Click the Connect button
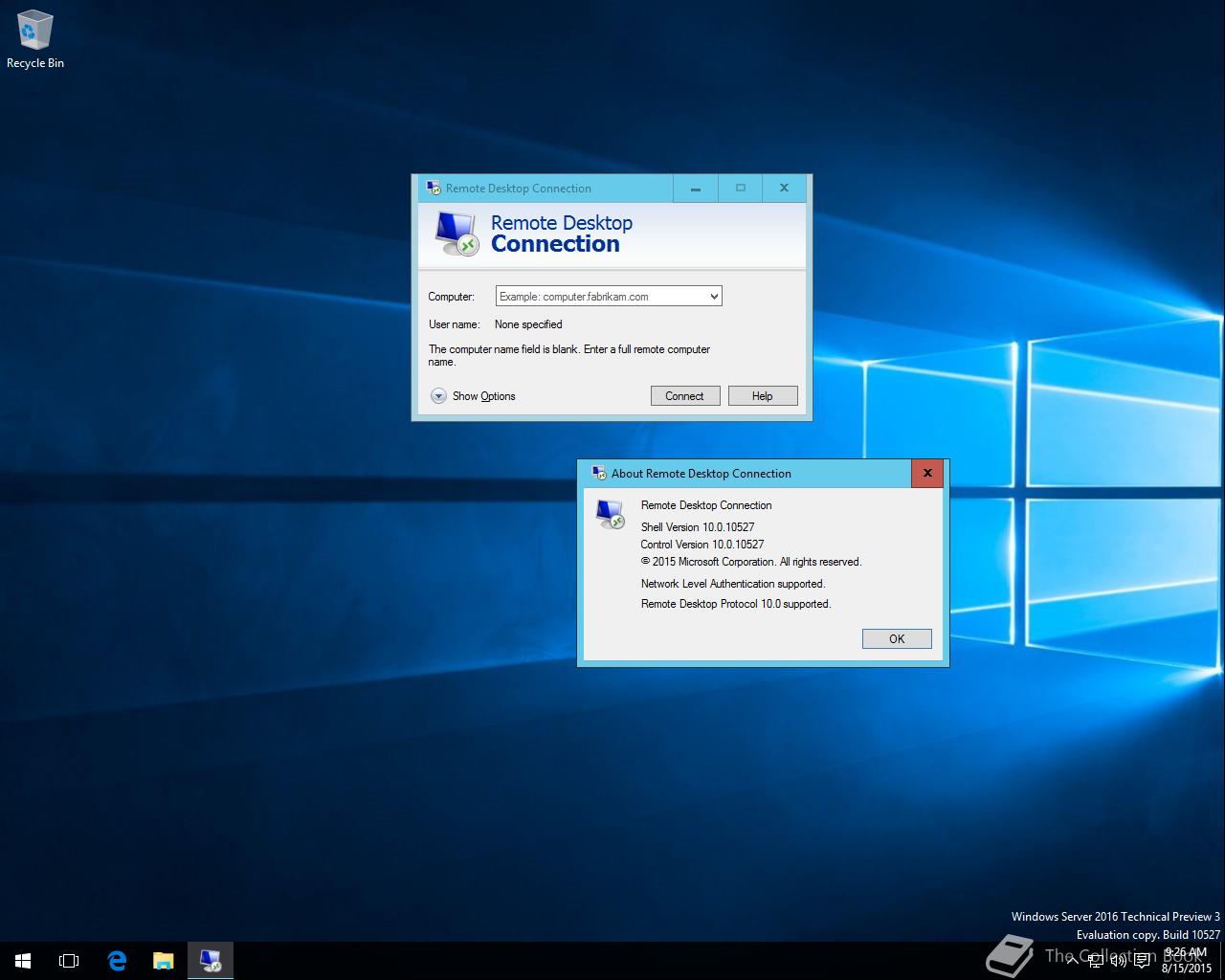Viewport: 1225px width, 980px height. 685,396
